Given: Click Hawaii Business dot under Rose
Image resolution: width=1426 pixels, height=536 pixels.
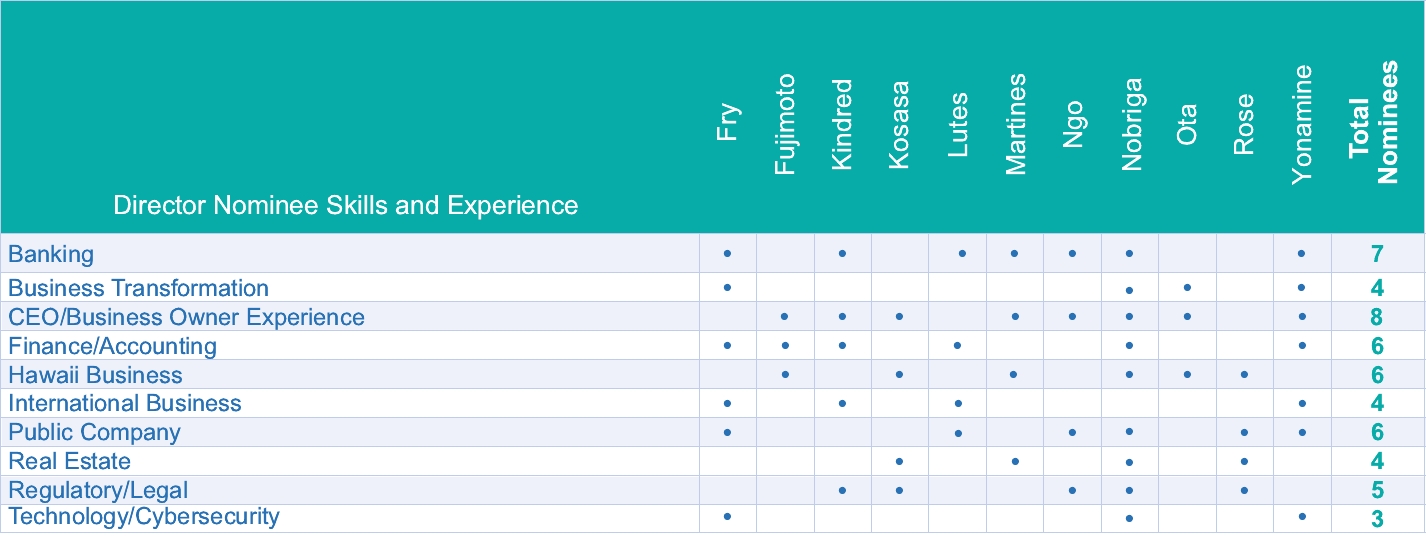Looking at the screenshot, I should (x=1244, y=375).
